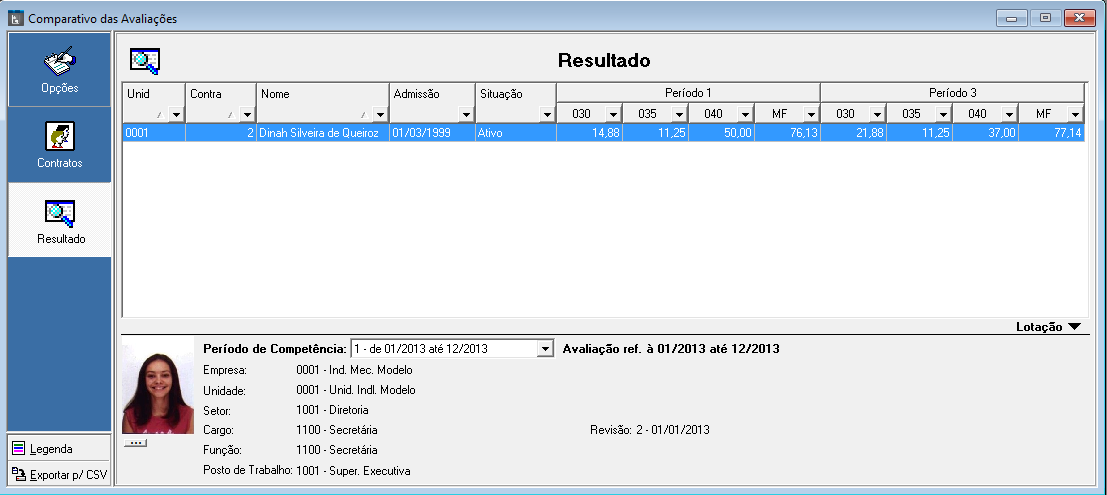
Task: Open the Opções sidebar panel
Action: pos(59,69)
